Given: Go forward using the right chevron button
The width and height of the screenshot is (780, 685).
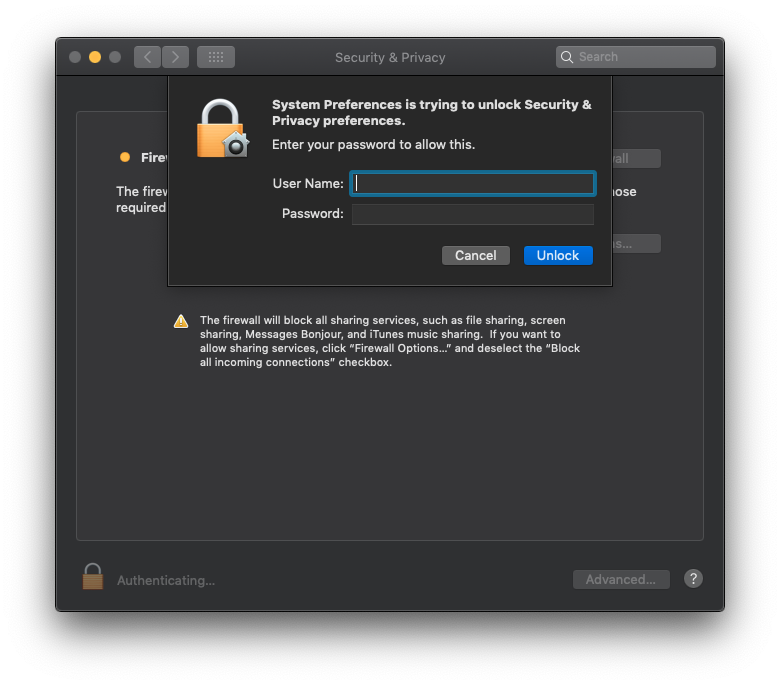Looking at the screenshot, I should point(175,57).
